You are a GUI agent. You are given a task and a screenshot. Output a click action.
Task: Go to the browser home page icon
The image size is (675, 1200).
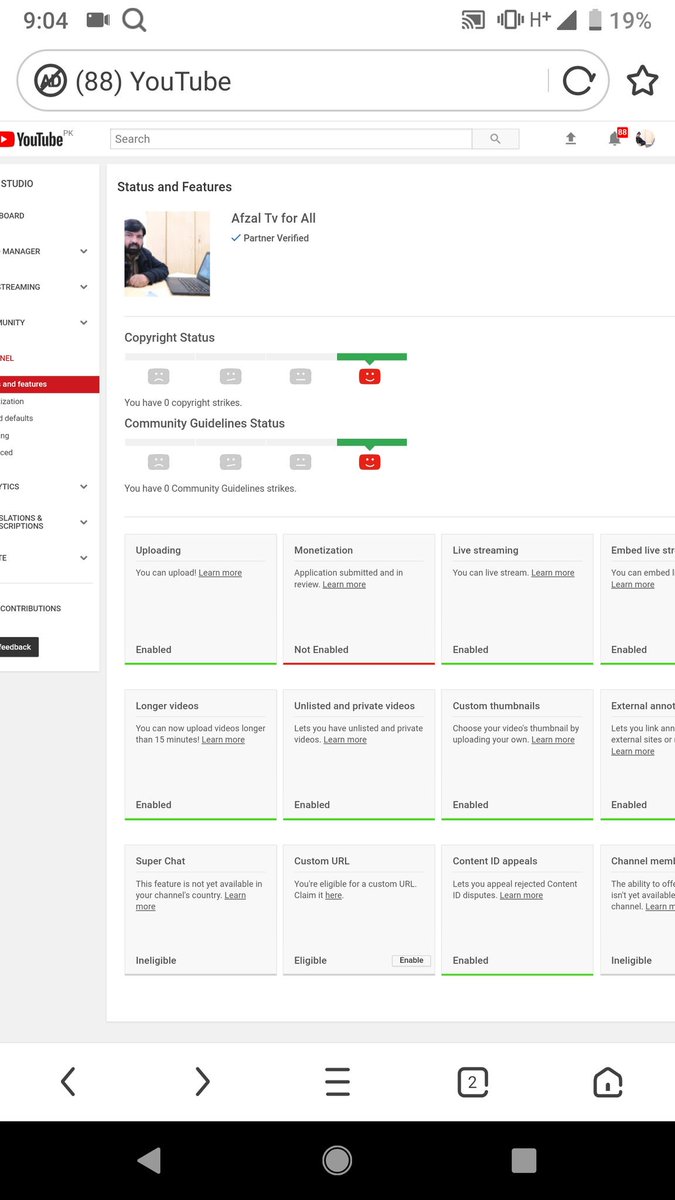608,1081
